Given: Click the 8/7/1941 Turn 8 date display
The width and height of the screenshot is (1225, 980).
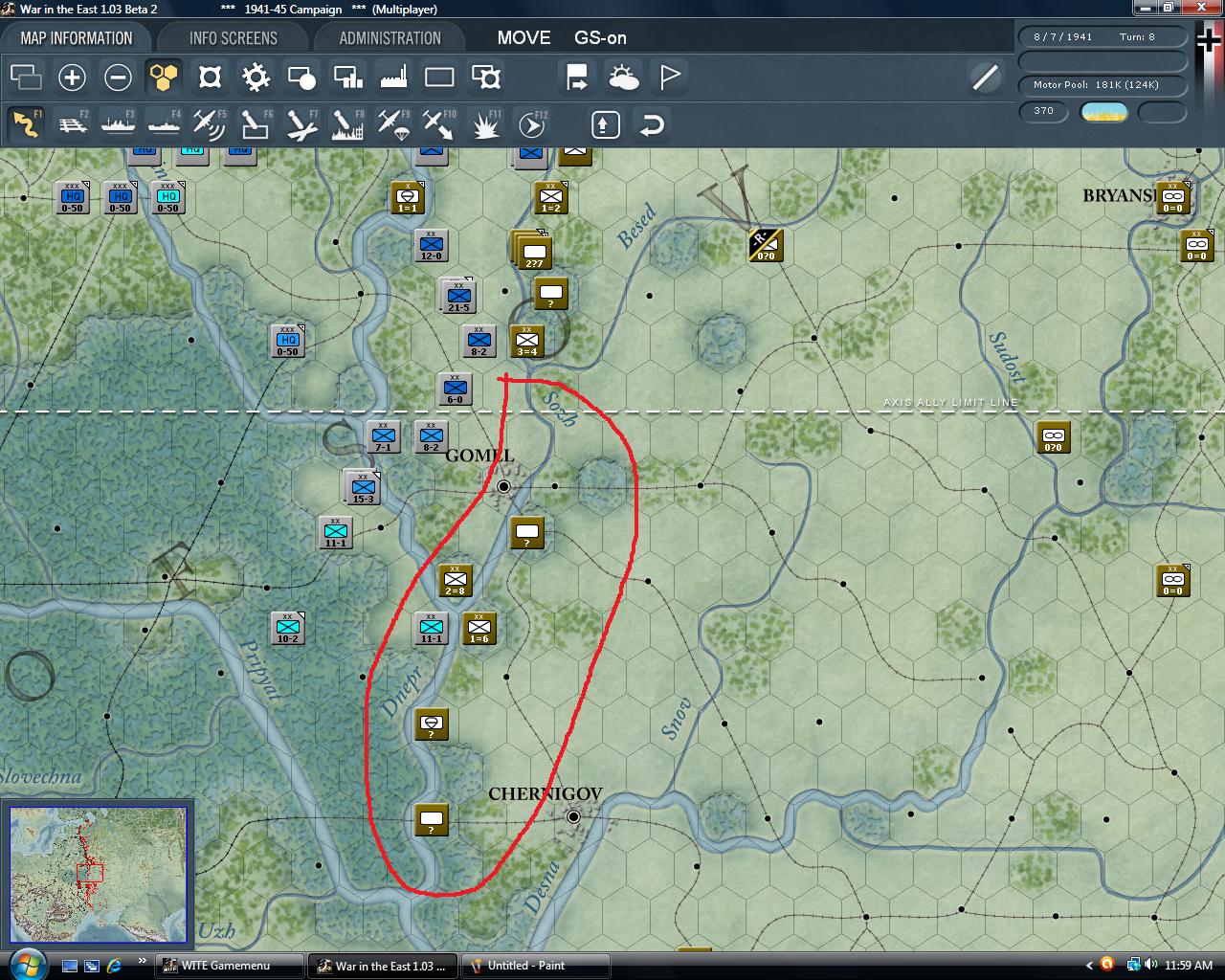Looking at the screenshot, I should pos(1102,37).
